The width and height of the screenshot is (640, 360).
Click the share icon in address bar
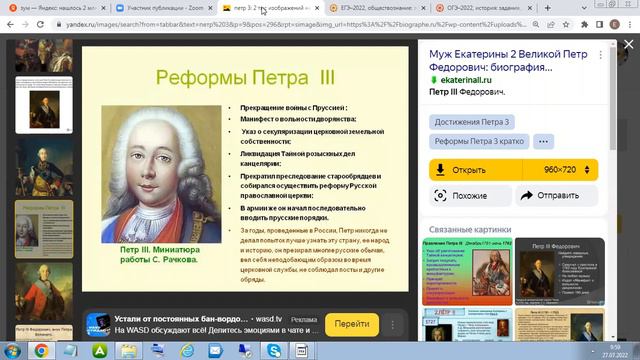(551, 24)
